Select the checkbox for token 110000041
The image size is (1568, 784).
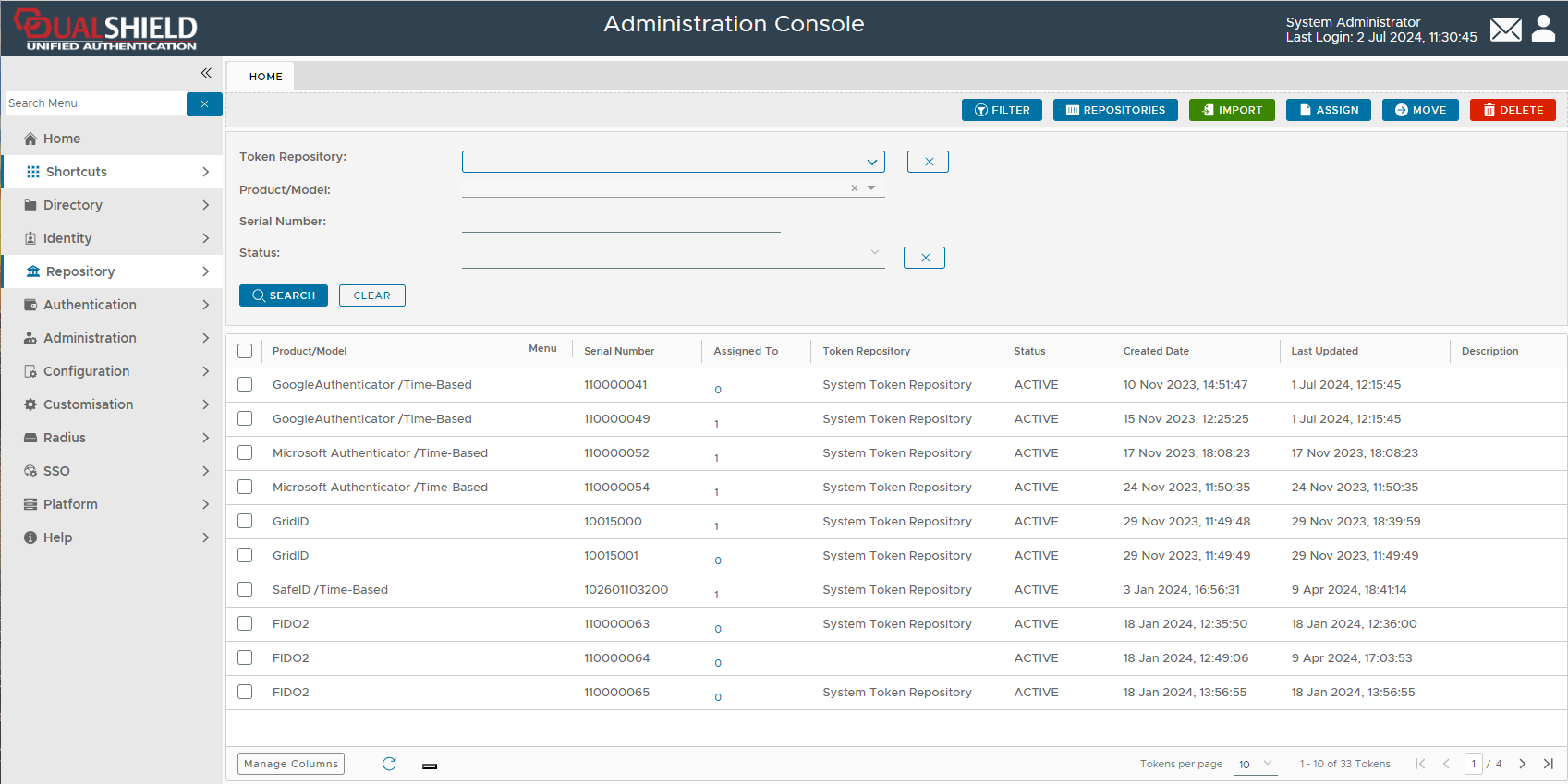coord(245,384)
